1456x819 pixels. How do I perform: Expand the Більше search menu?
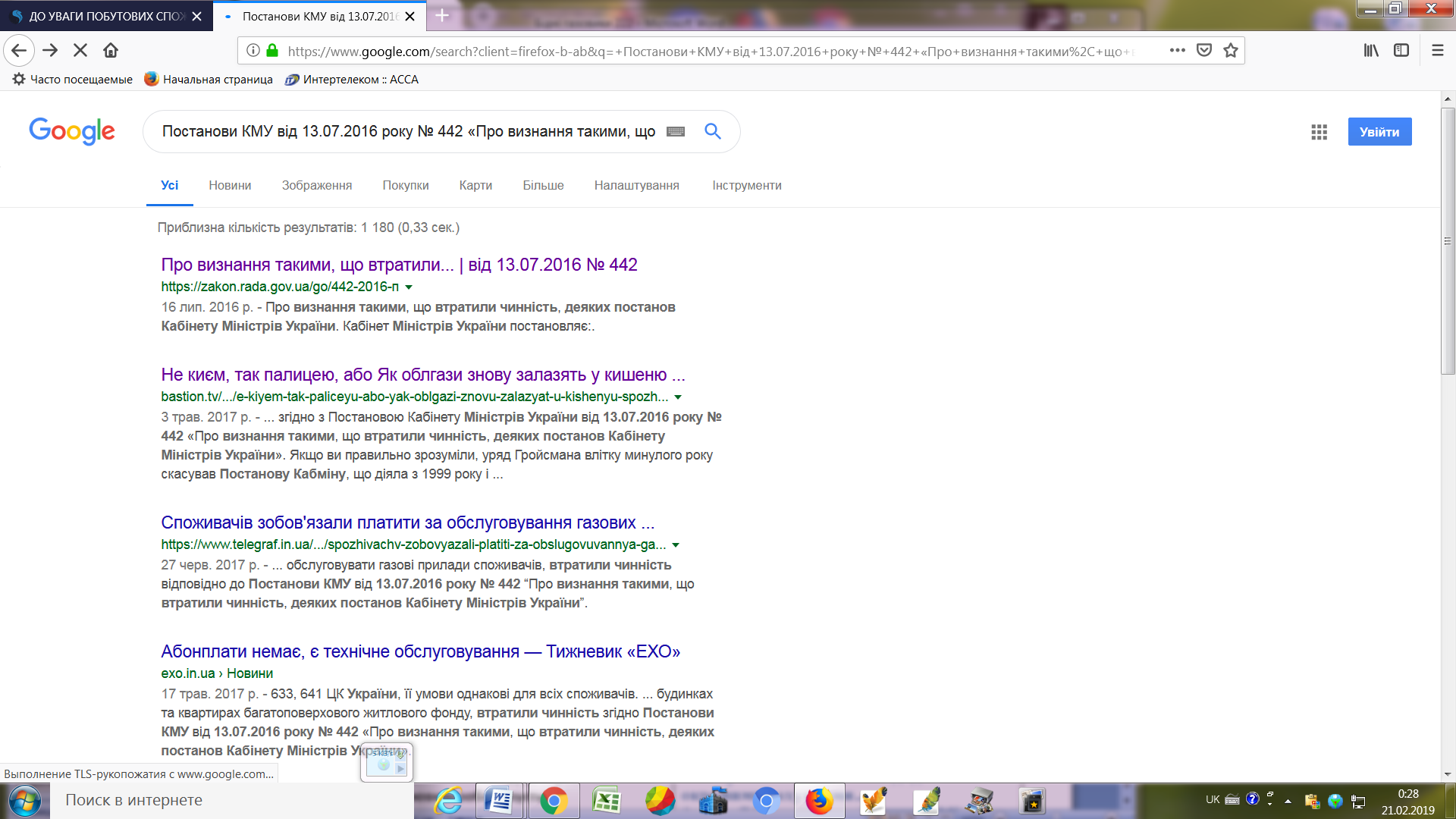(x=543, y=185)
